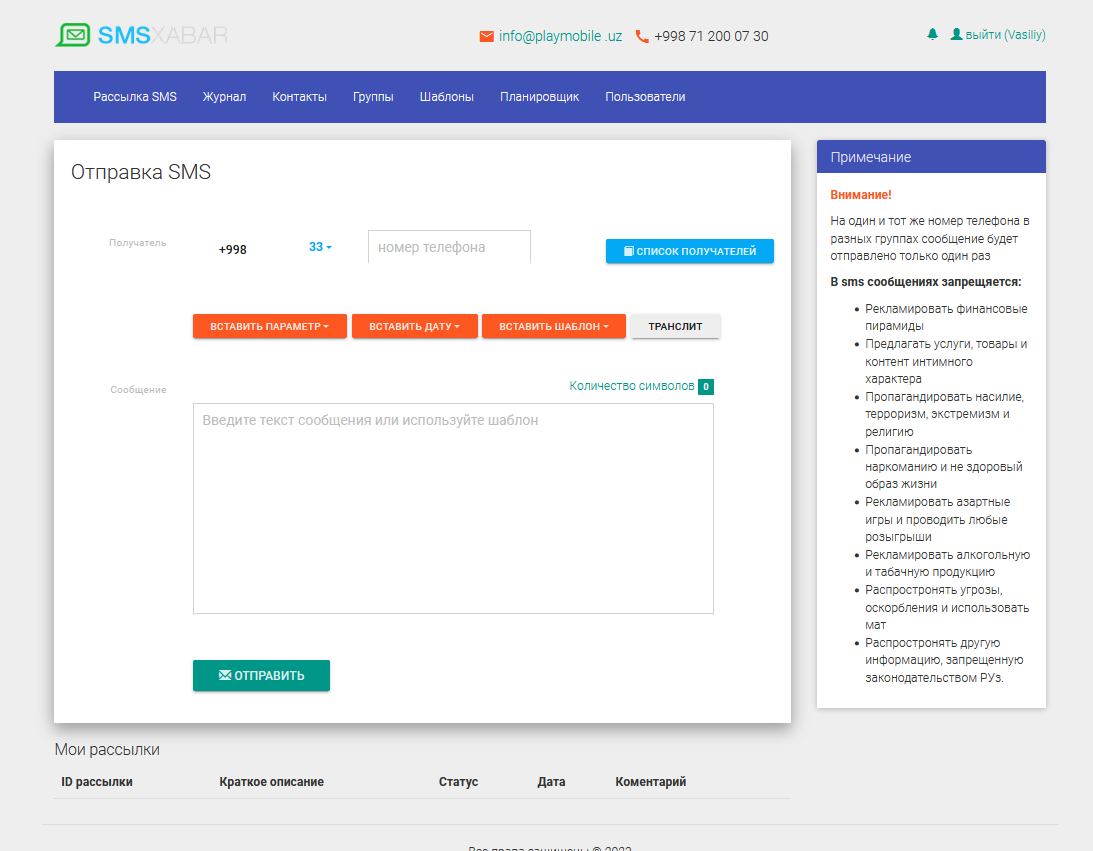This screenshot has height=851, width=1093.
Task: Open the Планировщик menu item
Action: point(539,97)
